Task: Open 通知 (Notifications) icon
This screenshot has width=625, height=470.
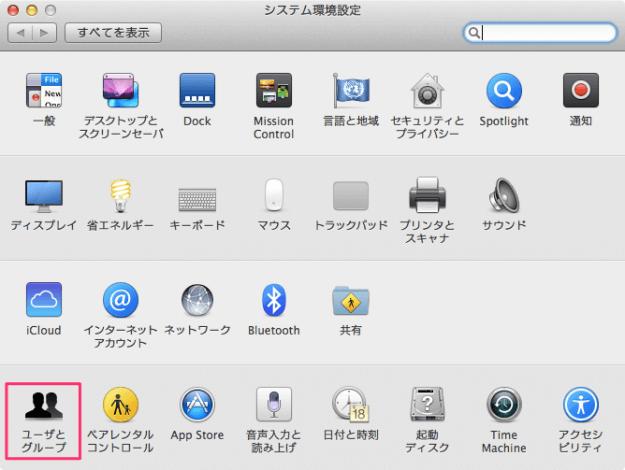Action: pos(581,90)
